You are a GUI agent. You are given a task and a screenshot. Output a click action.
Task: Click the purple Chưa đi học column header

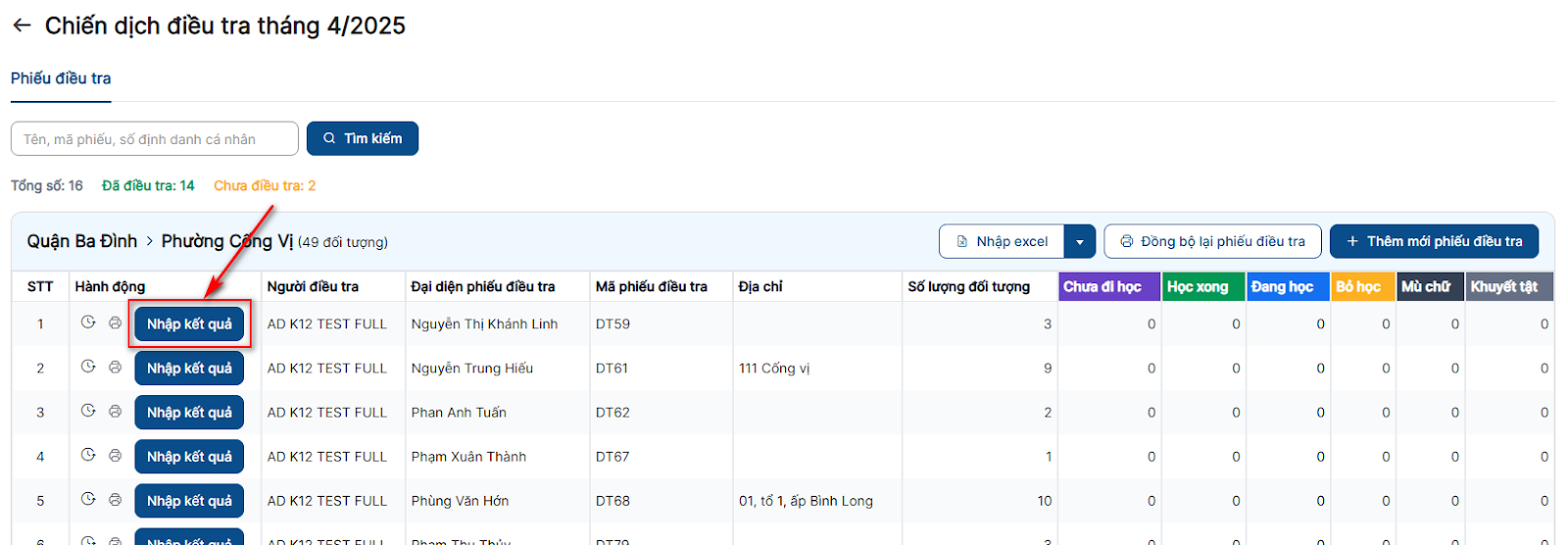pos(1102,286)
